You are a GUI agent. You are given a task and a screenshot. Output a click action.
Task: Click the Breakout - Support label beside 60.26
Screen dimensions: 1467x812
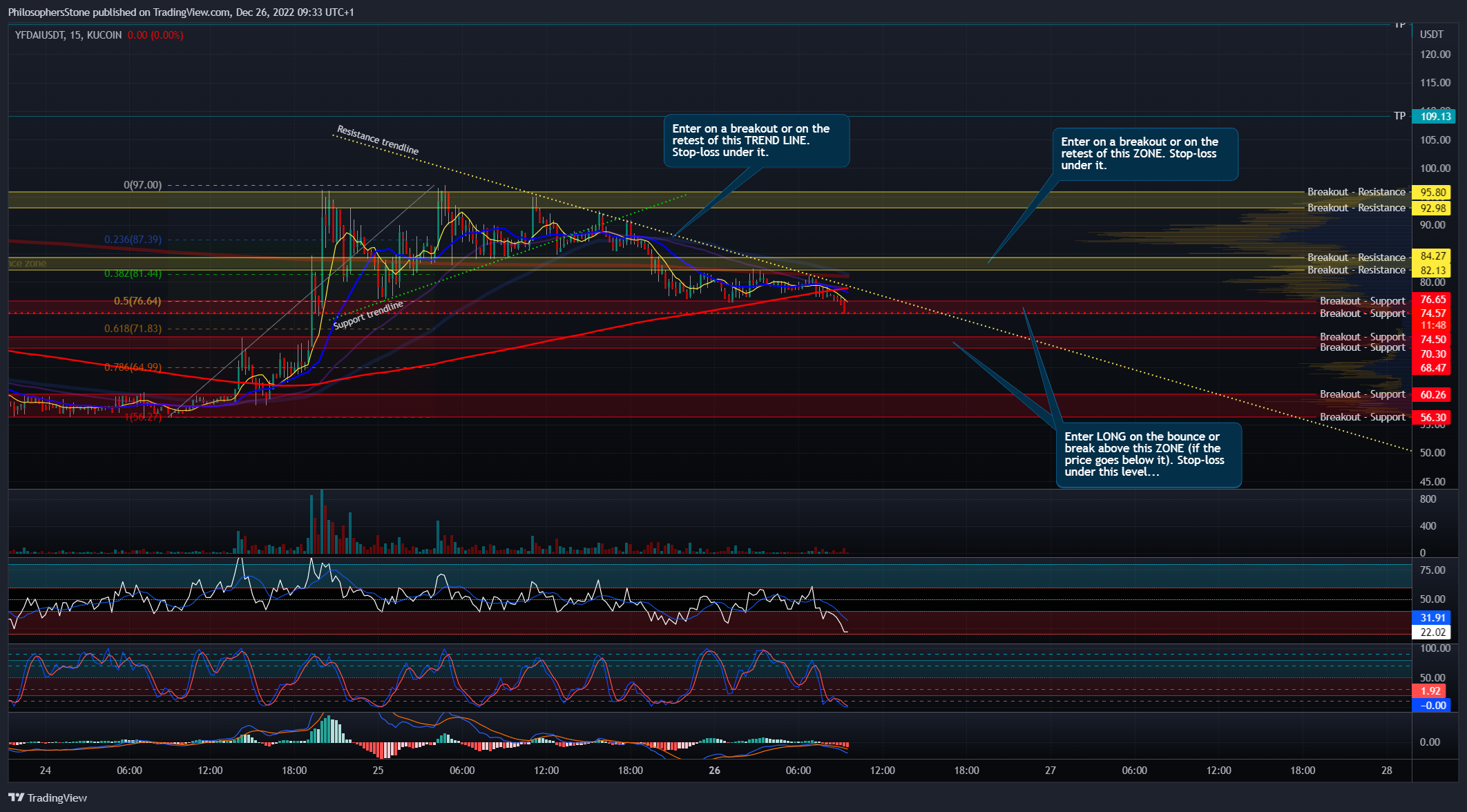1362,394
